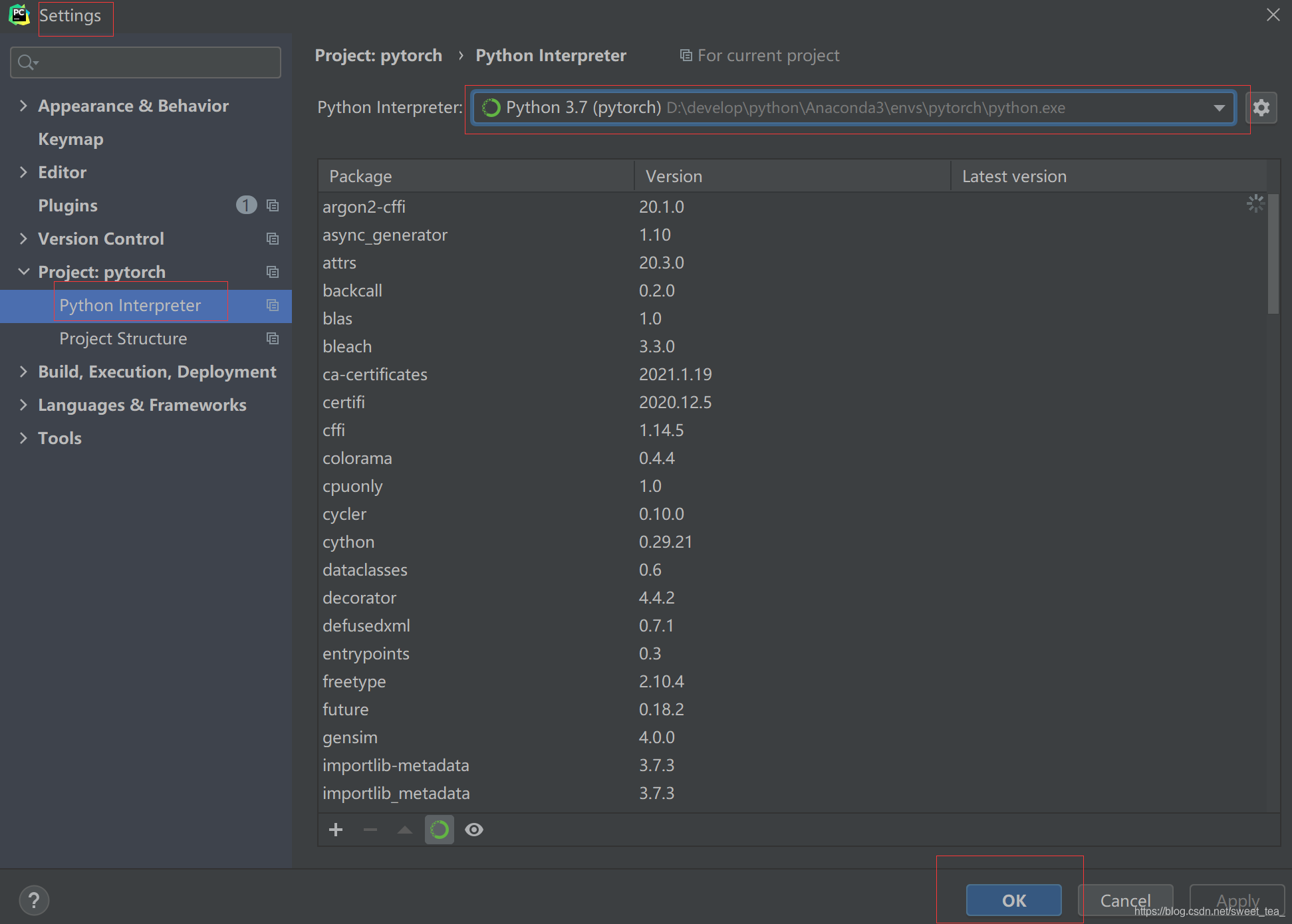Image resolution: width=1292 pixels, height=924 pixels.
Task: Open the Python Interpreter dropdown
Action: pos(1219,108)
